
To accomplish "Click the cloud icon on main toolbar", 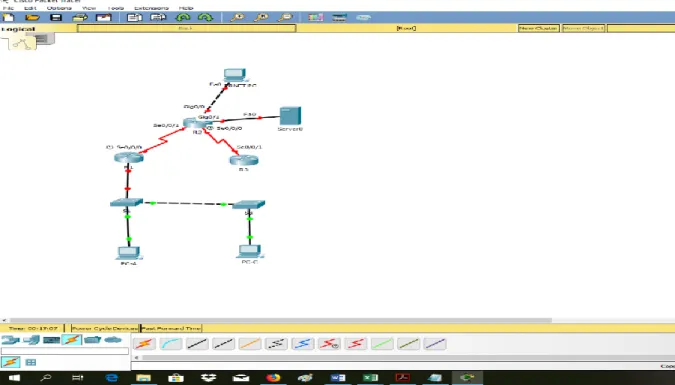I will (x=363, y=18).
